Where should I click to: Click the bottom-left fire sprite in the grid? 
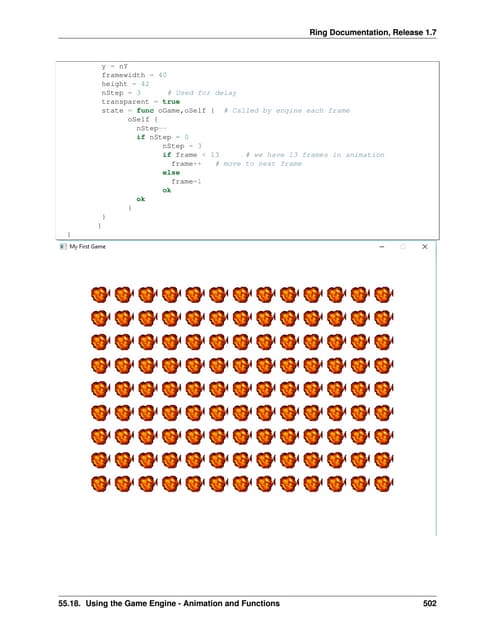[x=100, y=484]
